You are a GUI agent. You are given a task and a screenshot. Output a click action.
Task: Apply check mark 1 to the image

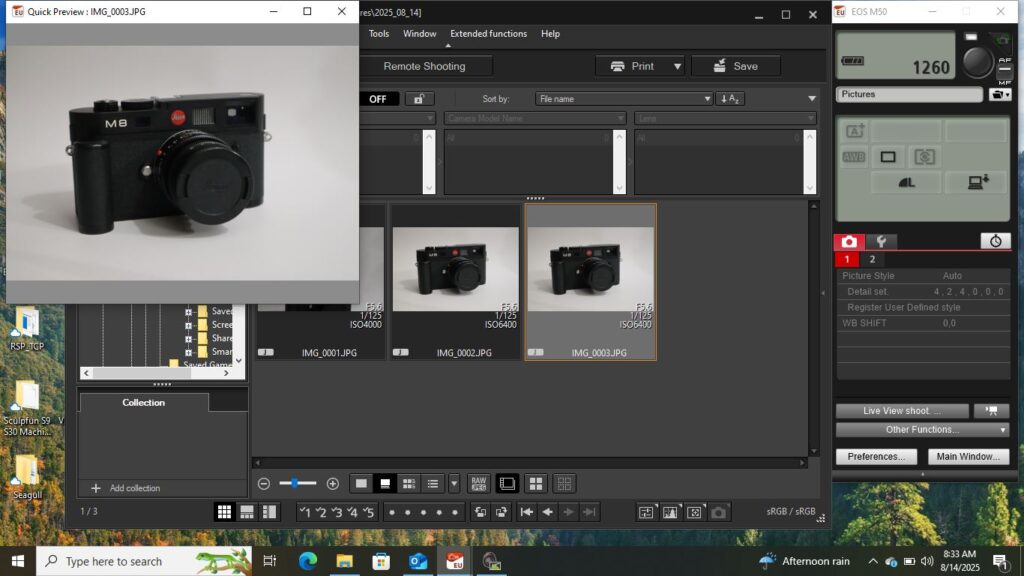[x=305, y=513]
